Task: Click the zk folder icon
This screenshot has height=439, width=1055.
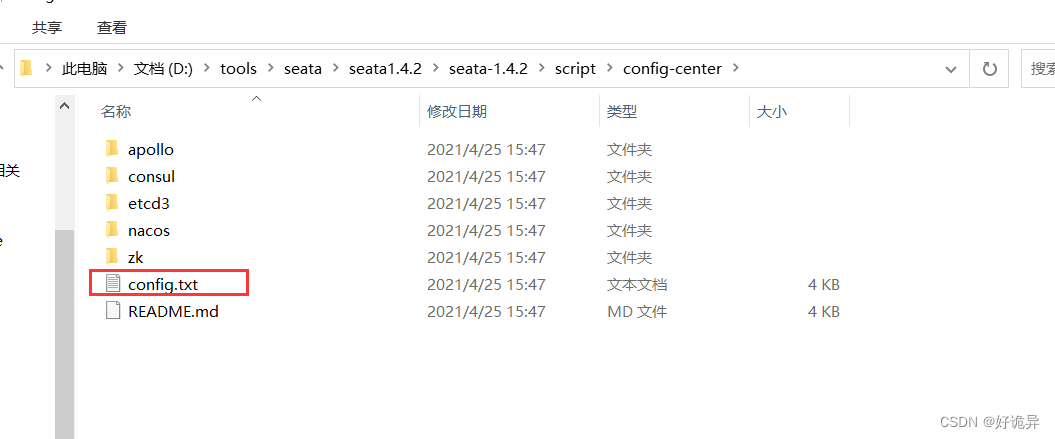Action: coord(112,257)
